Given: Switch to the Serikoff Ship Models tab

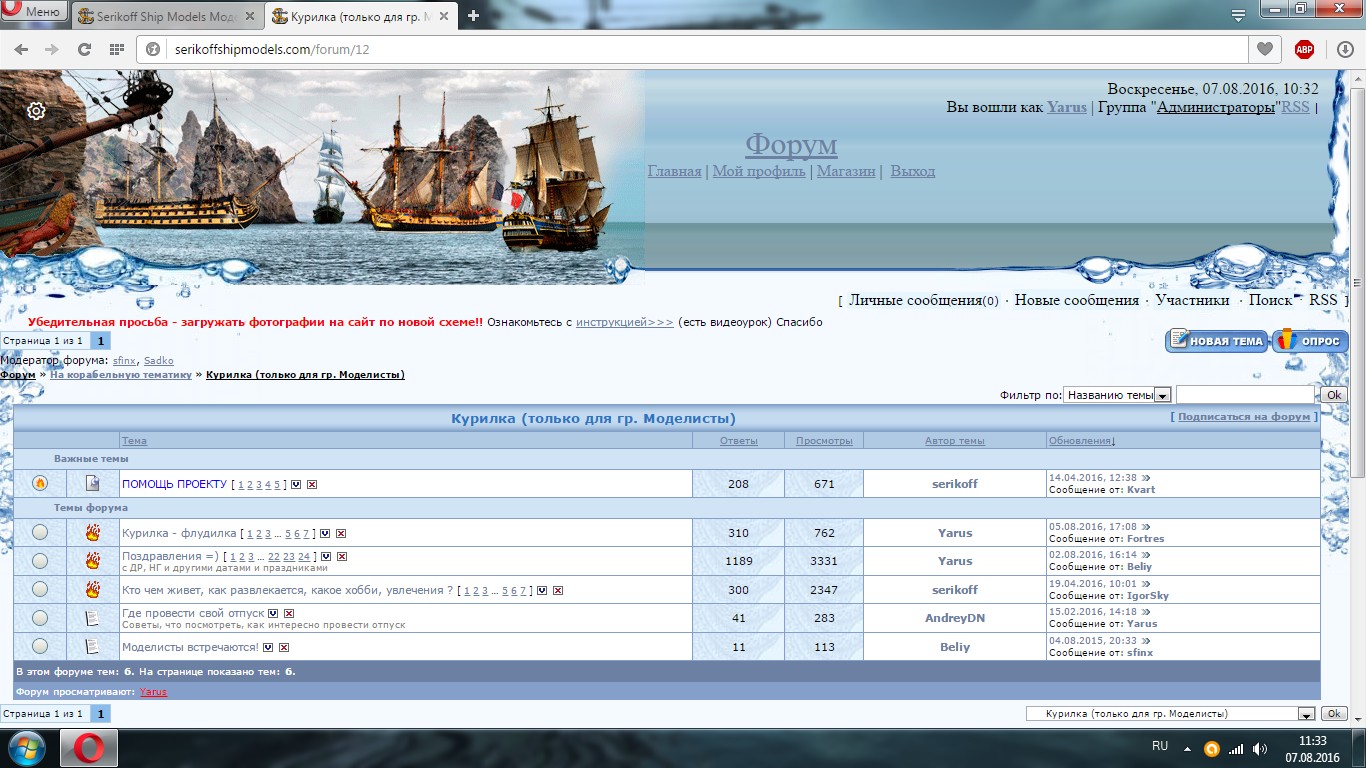Looking at the screenshot, I should [167, 16].
